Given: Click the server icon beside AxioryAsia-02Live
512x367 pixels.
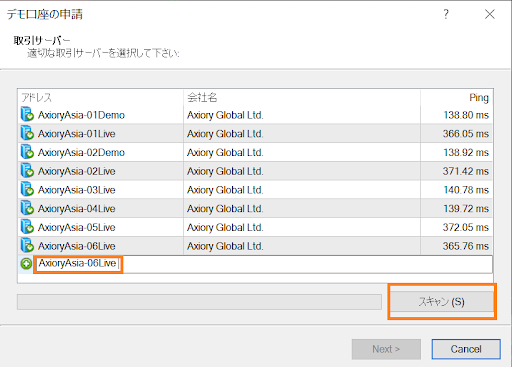Looking at the screenshot, I should coord(27,170).
